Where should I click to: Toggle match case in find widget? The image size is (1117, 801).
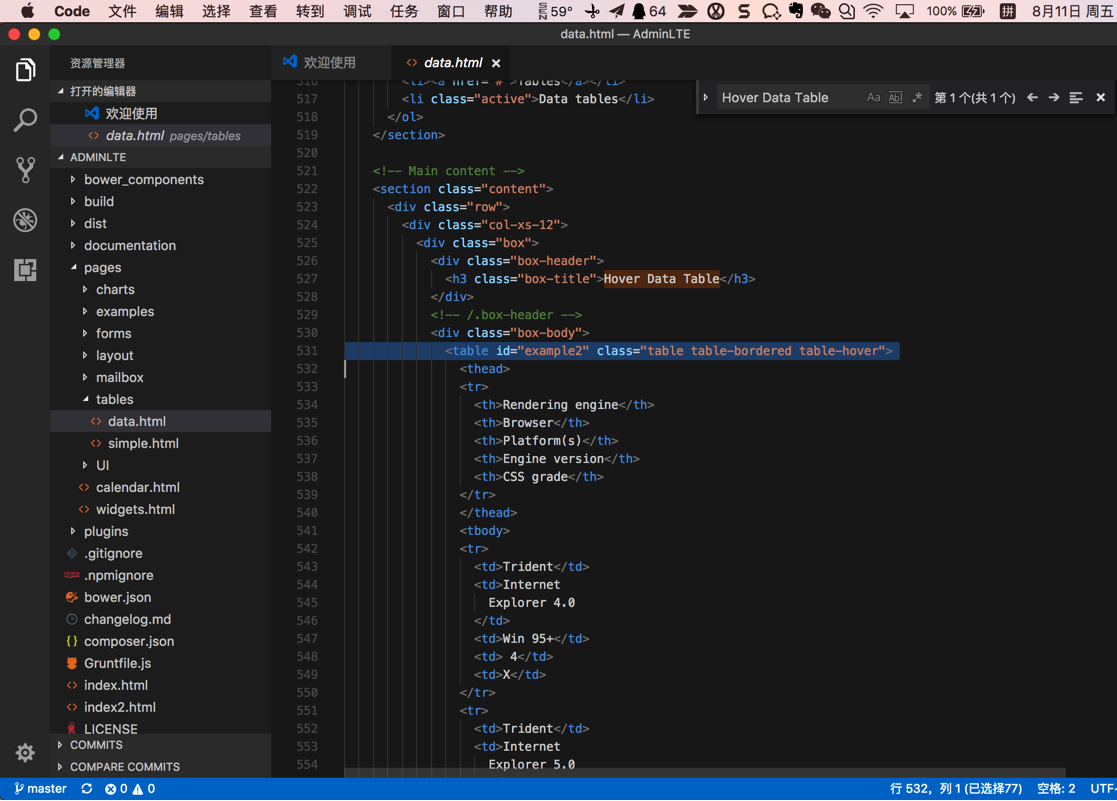click(x=873, y=98)
